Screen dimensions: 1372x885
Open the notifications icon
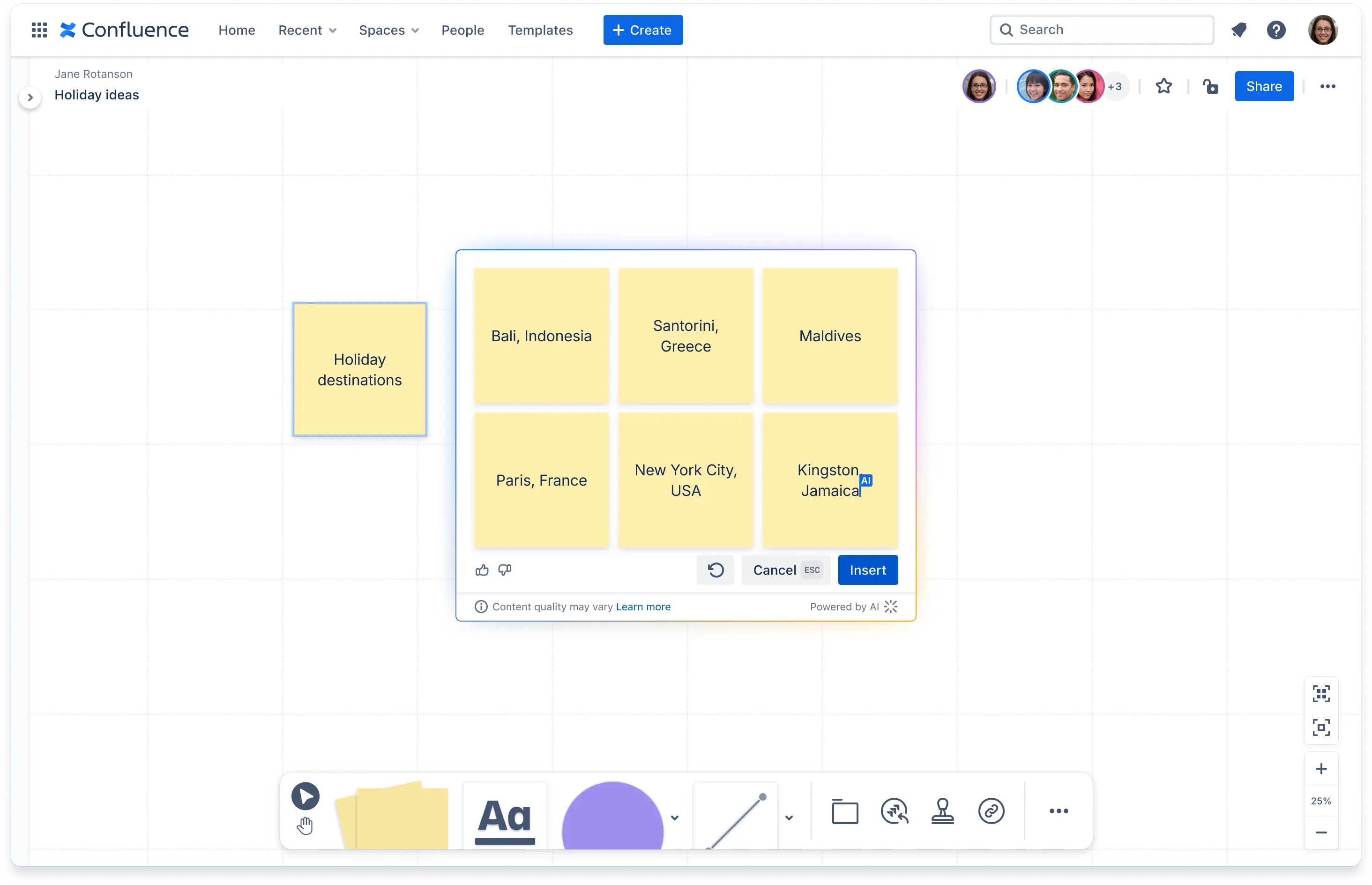[x=1239, y=30]
